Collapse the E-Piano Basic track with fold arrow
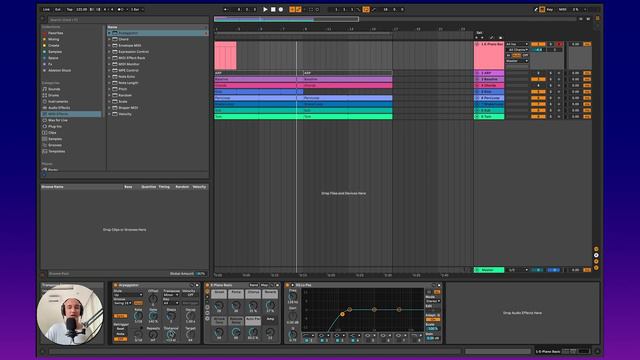 [x=477, y=44]
